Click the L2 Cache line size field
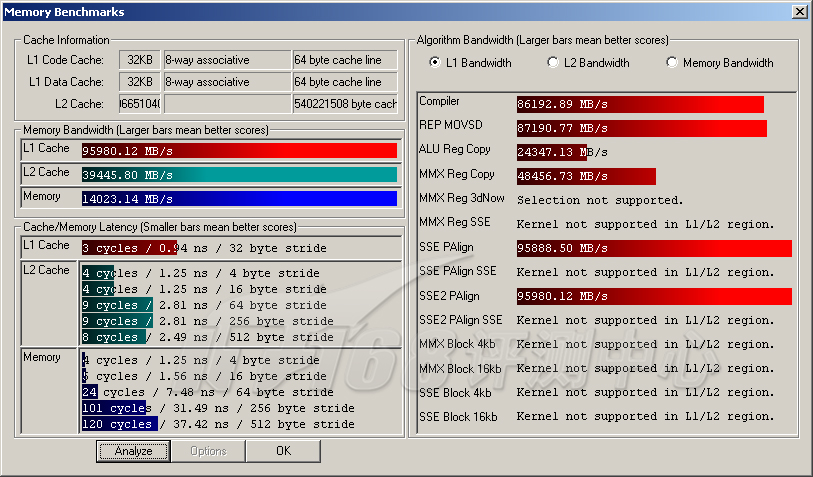Screen dimensions: 813x477 [345, 104]
